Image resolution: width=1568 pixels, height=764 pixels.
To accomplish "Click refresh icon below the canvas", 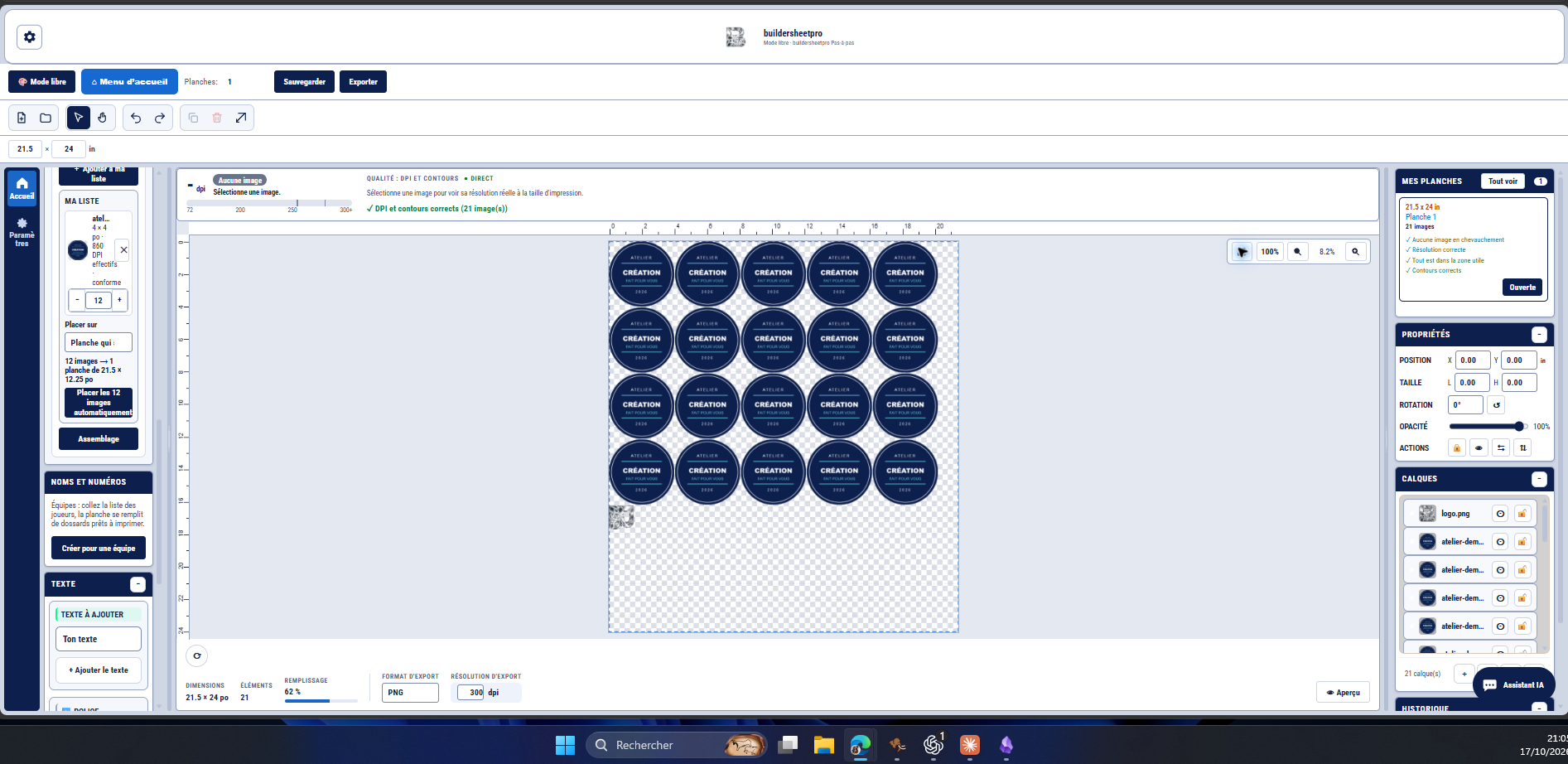I will click(197, 655).
